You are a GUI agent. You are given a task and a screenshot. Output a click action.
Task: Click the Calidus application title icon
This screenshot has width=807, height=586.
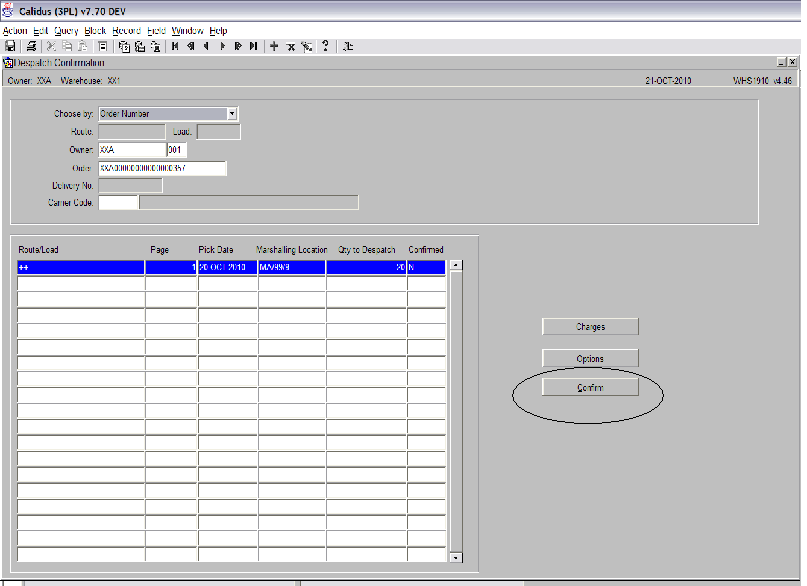[x=8, y=11]
